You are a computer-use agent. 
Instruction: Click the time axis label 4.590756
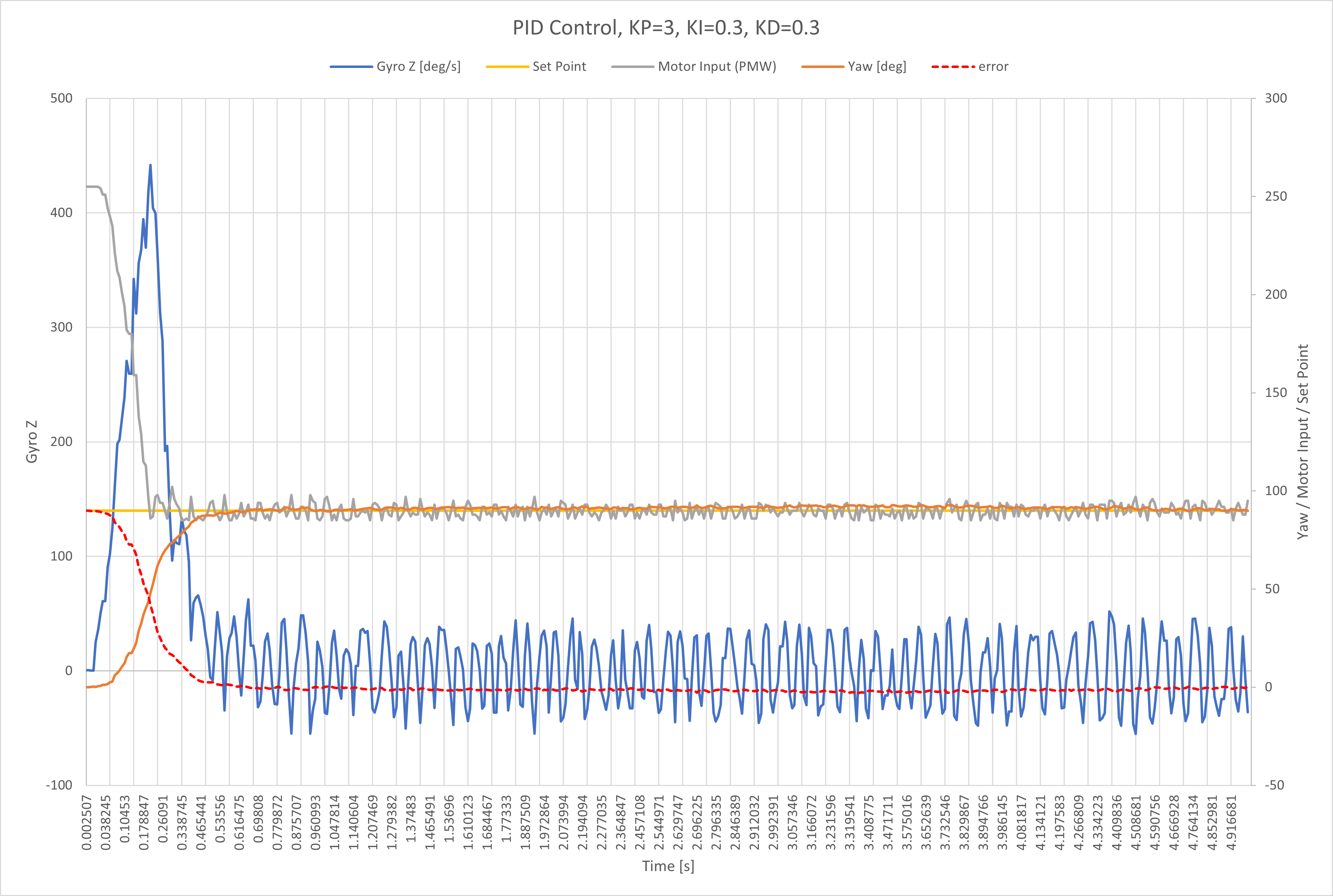[1155, 822]
